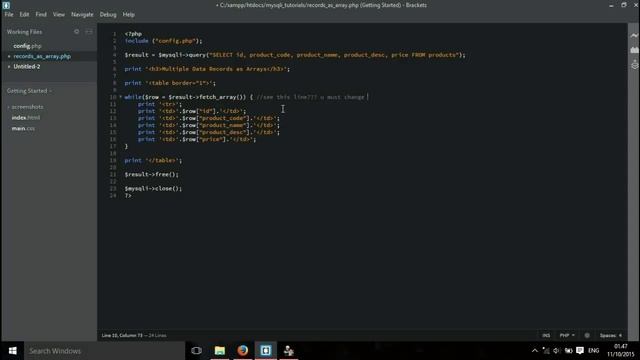Open Live Preview lightning icon
The image size is (640, 360).
click(x=634, y=36)
